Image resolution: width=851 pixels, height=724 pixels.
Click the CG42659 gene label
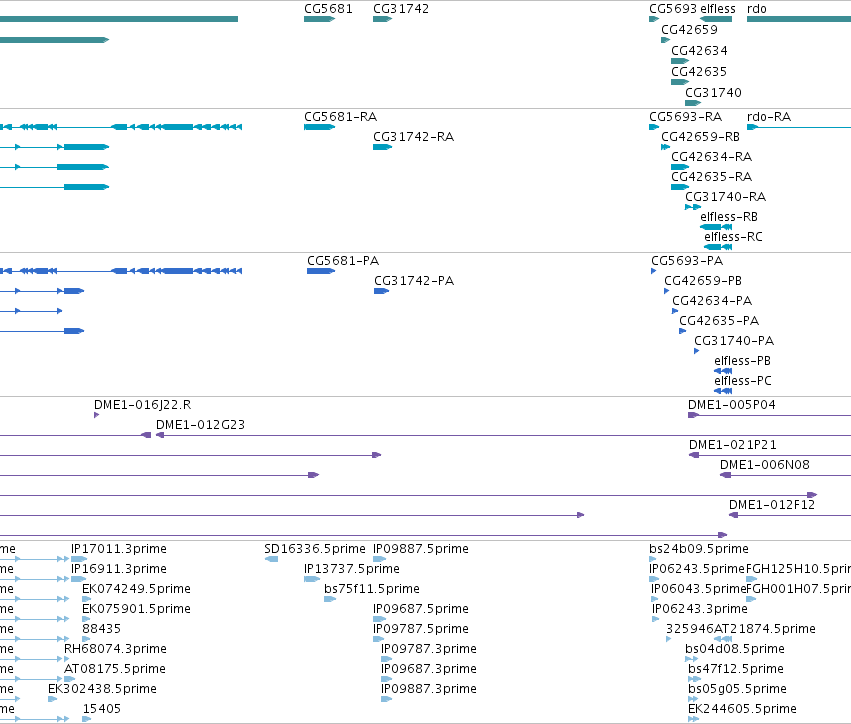[x=689, y=29]
